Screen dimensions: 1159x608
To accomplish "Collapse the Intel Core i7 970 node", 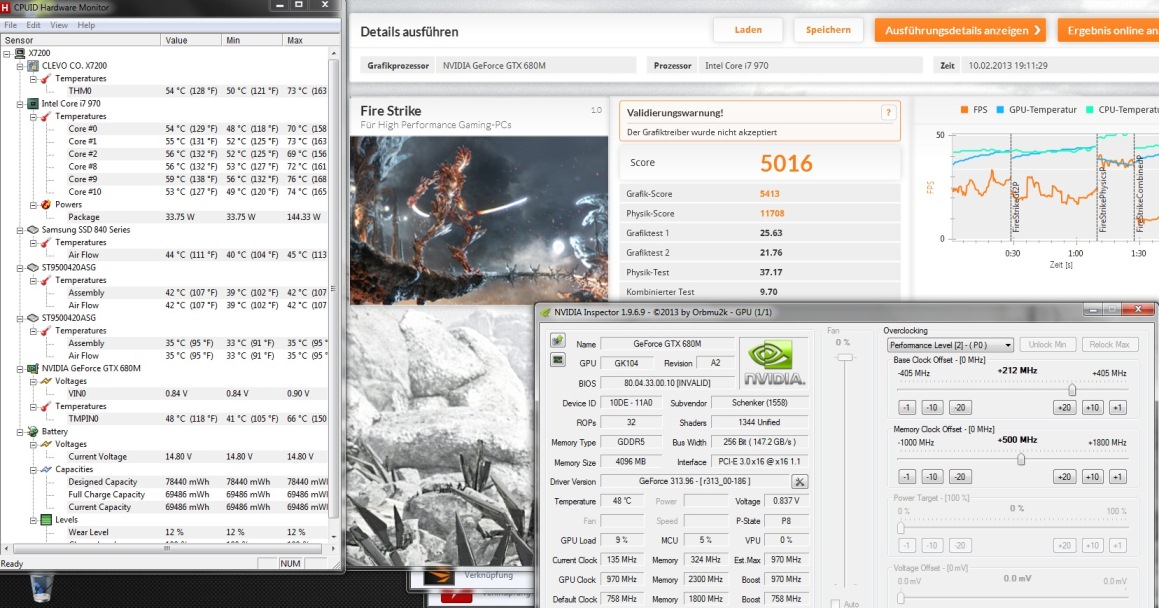I will point(20,104).
